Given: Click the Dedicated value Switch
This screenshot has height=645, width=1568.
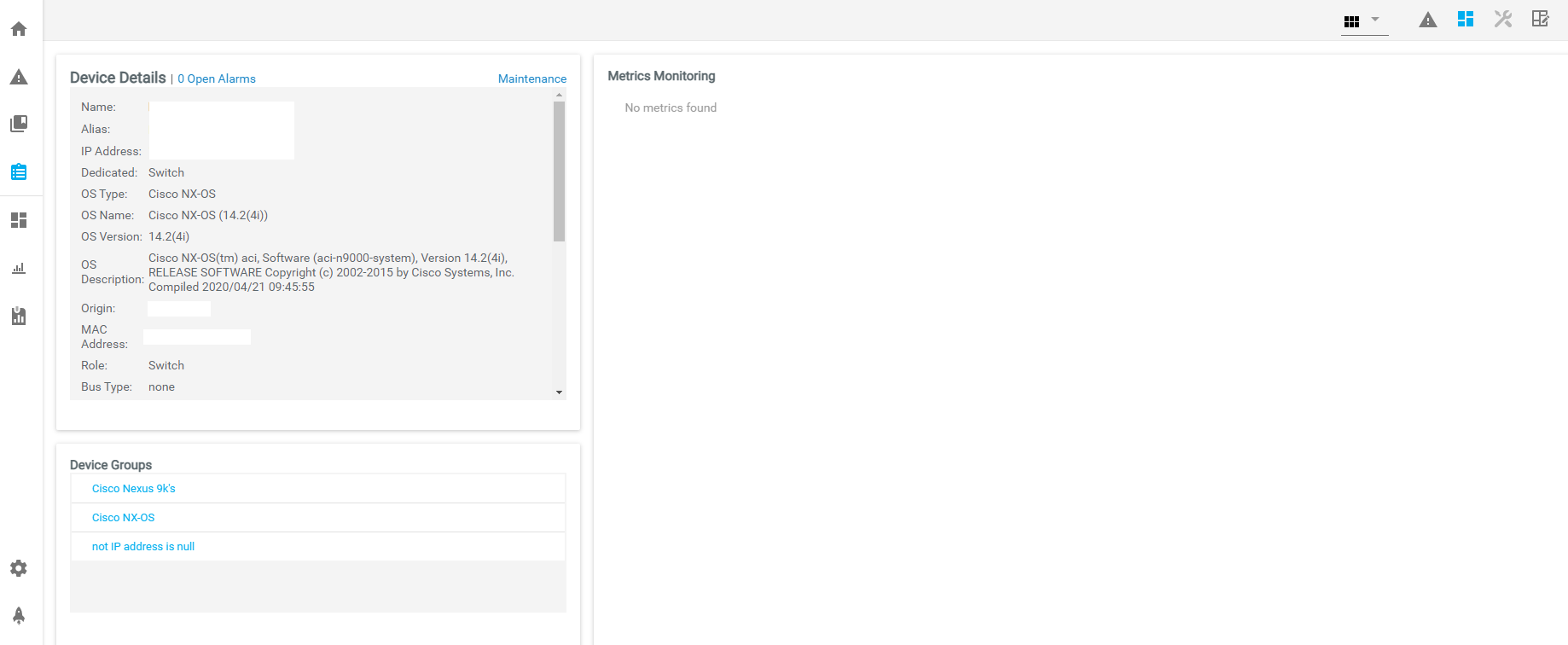Looking at the screenshot, I should (x=166, y=172).
